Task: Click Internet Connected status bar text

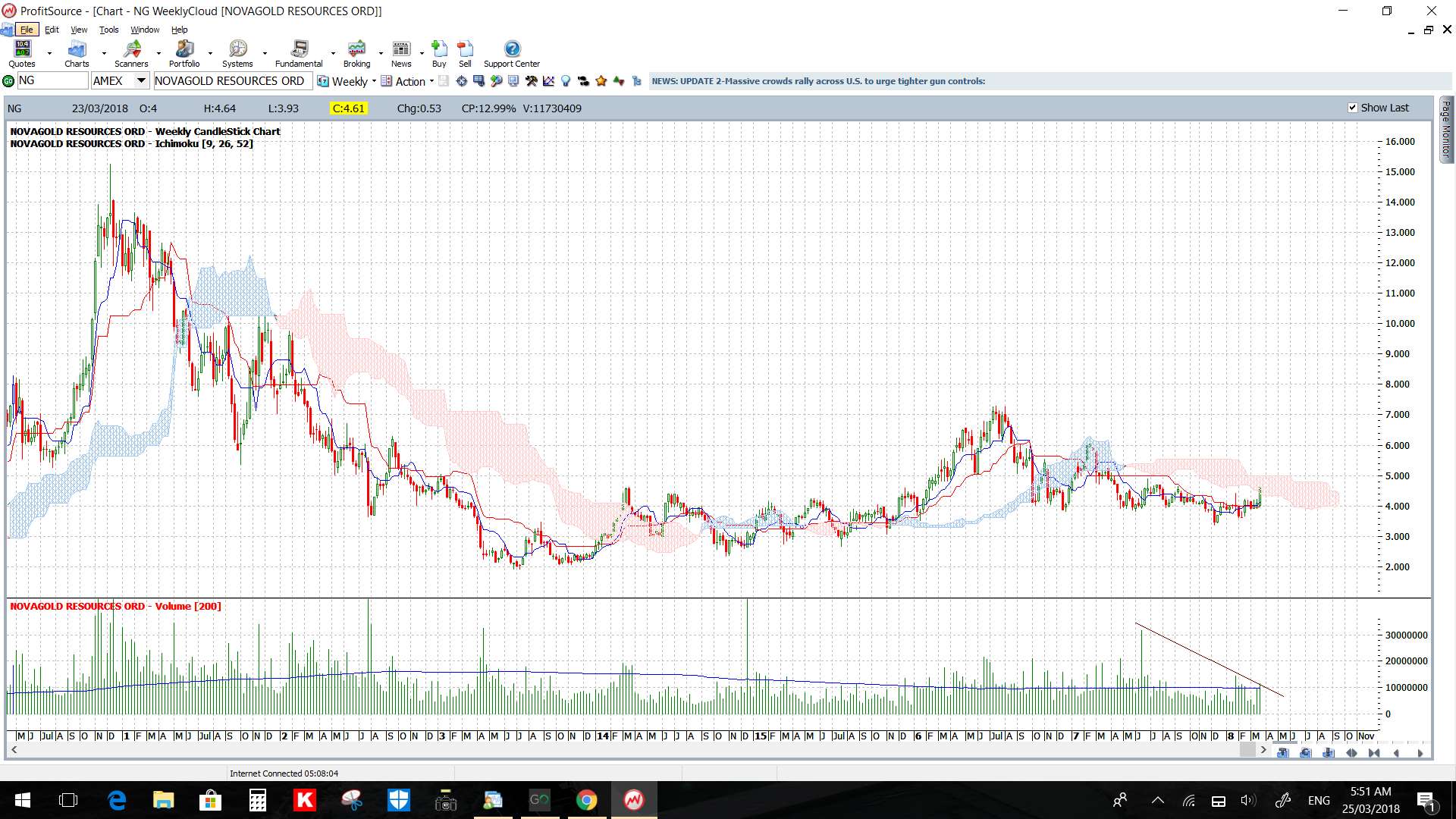Action: click(x=284, y=773)
